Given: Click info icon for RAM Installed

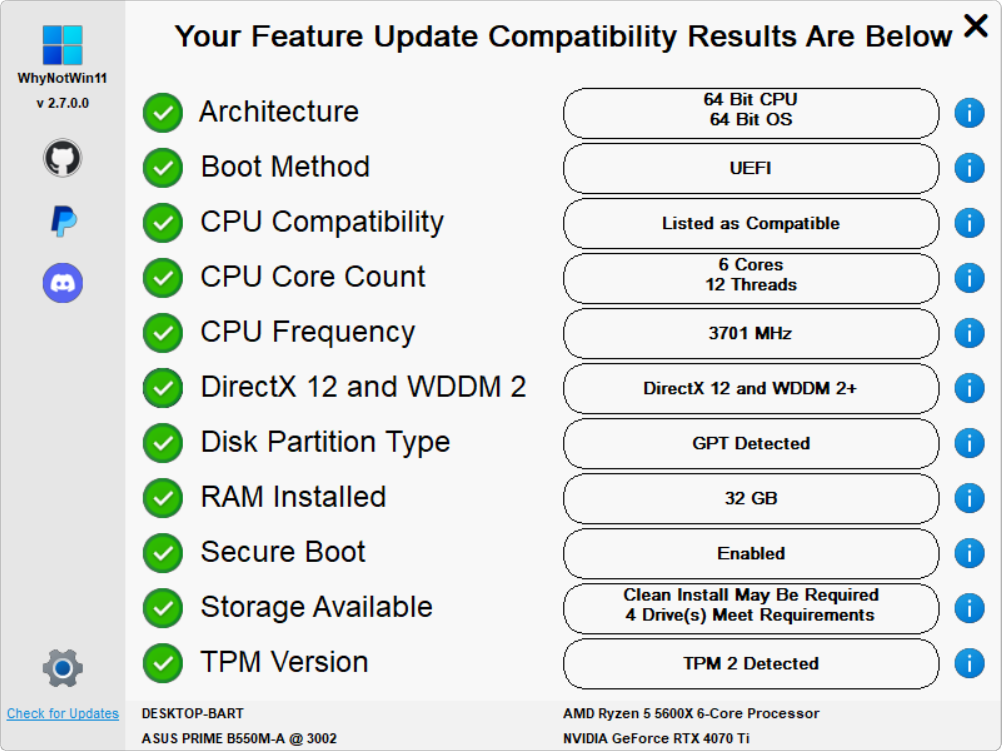Looking at the screenshot, I should tap(969, 498).
